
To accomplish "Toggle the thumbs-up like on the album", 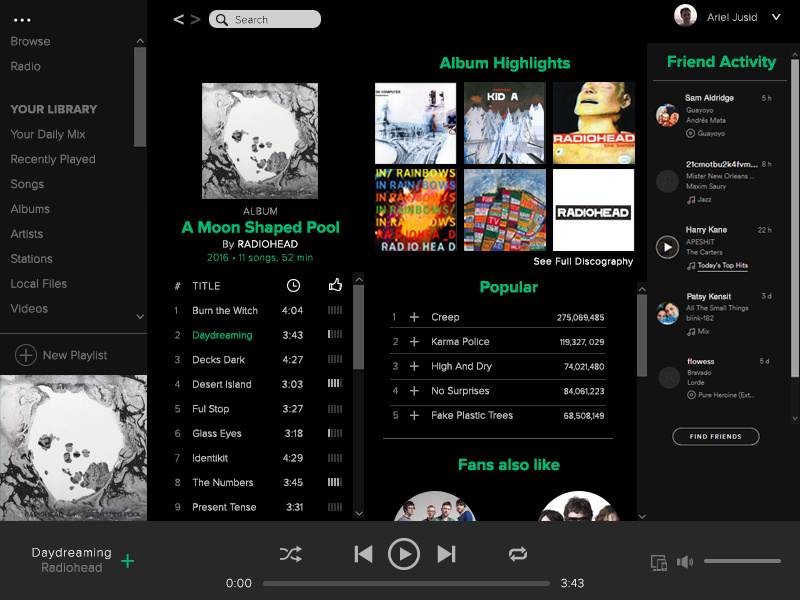I will (x=335, y=285).
